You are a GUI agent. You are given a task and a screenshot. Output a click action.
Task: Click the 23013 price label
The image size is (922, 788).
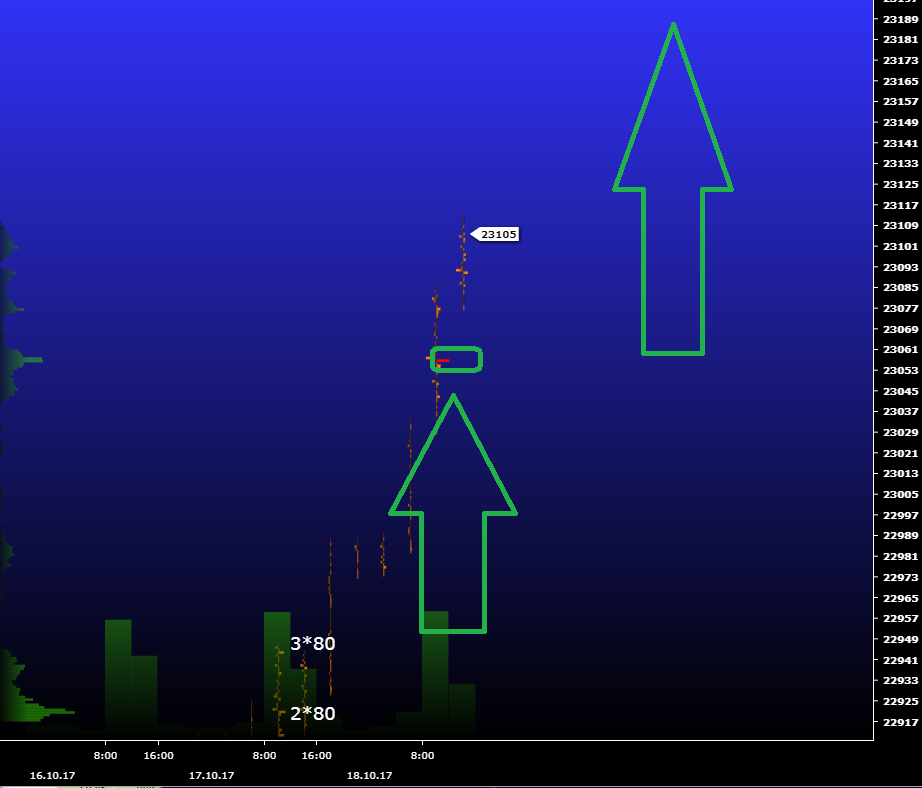coord(900,473)
